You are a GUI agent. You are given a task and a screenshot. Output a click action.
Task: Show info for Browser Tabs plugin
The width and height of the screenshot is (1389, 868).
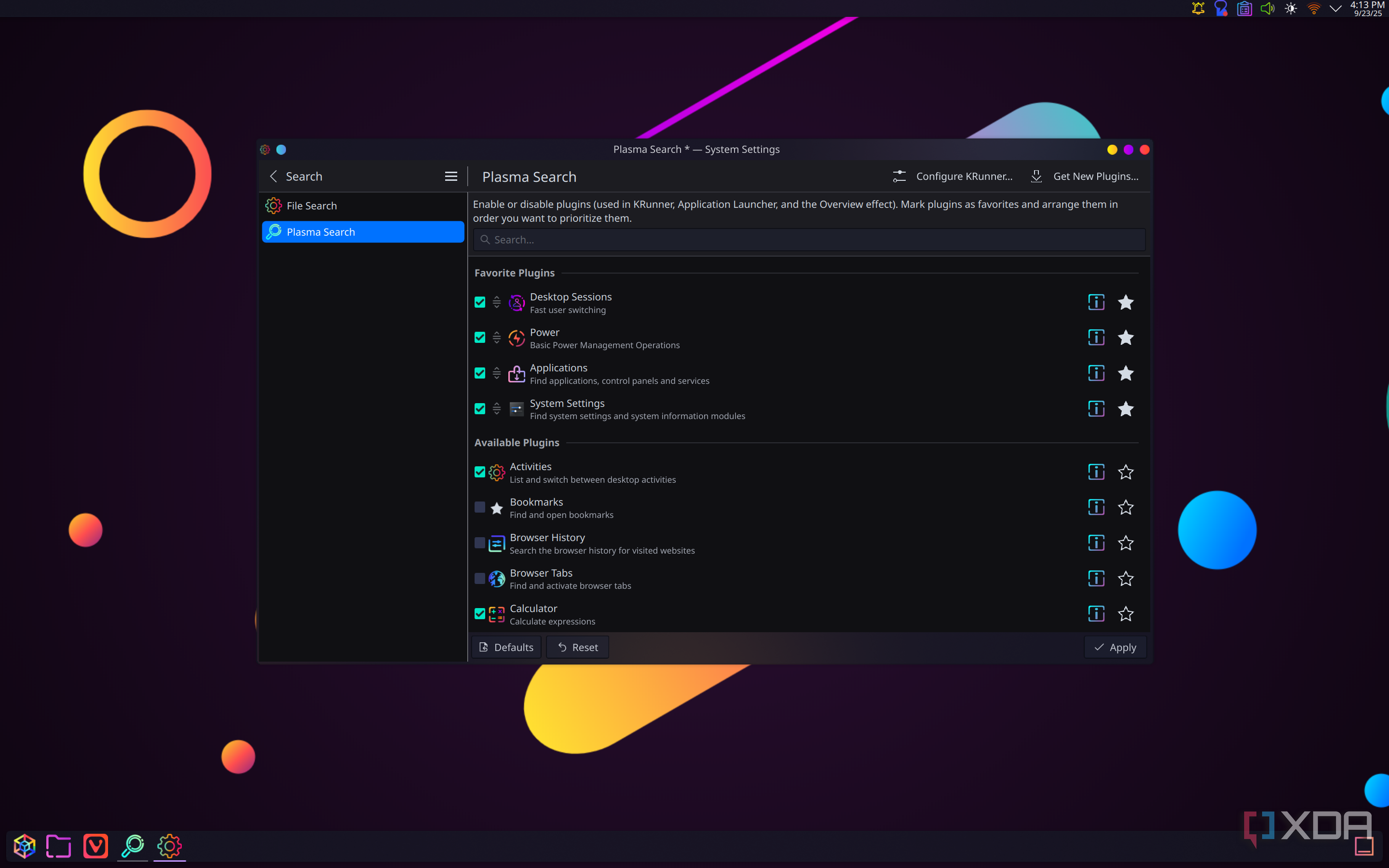(1096, 579)
